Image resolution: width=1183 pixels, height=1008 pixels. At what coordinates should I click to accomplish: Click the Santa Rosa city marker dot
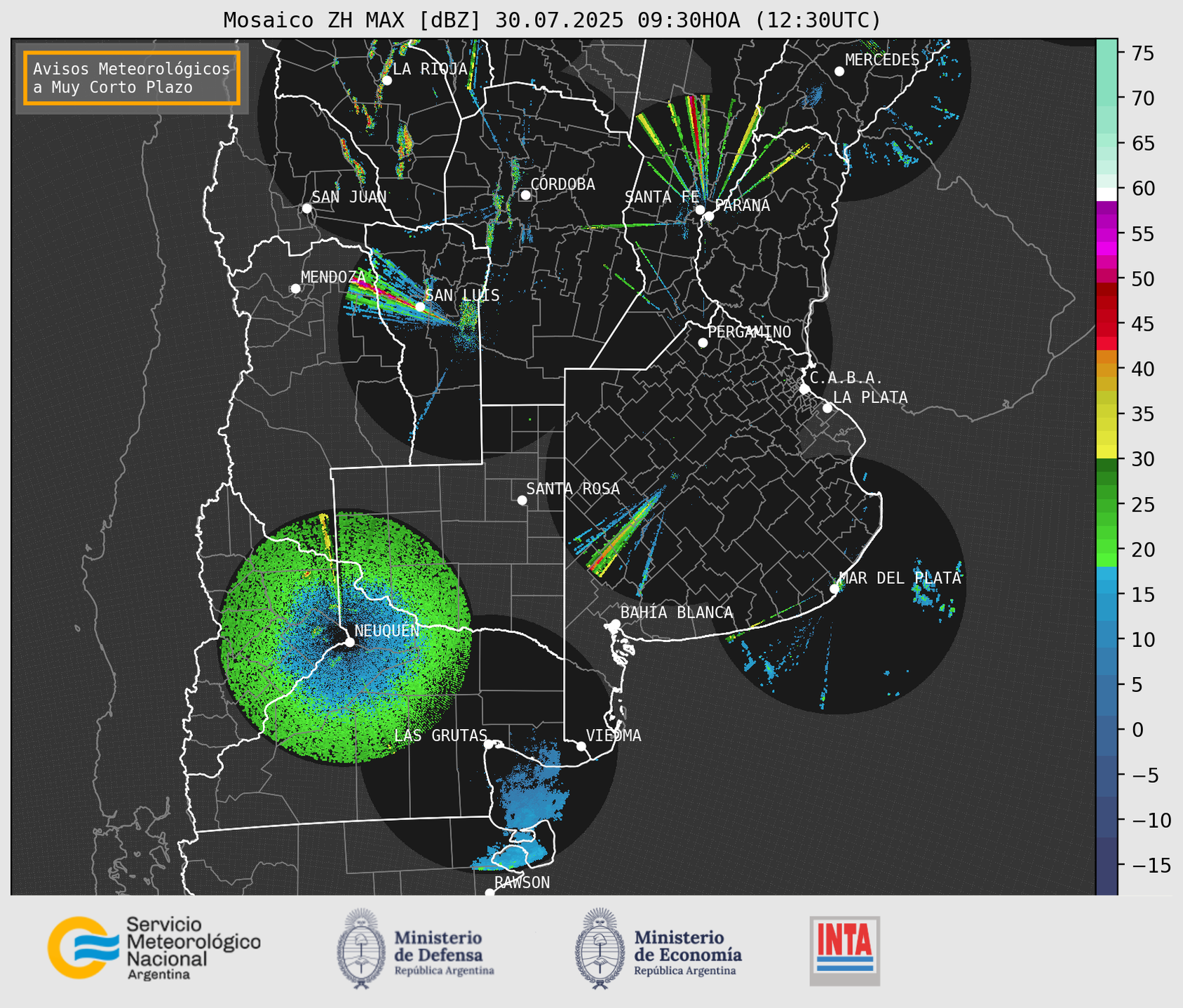coord(522,500)
